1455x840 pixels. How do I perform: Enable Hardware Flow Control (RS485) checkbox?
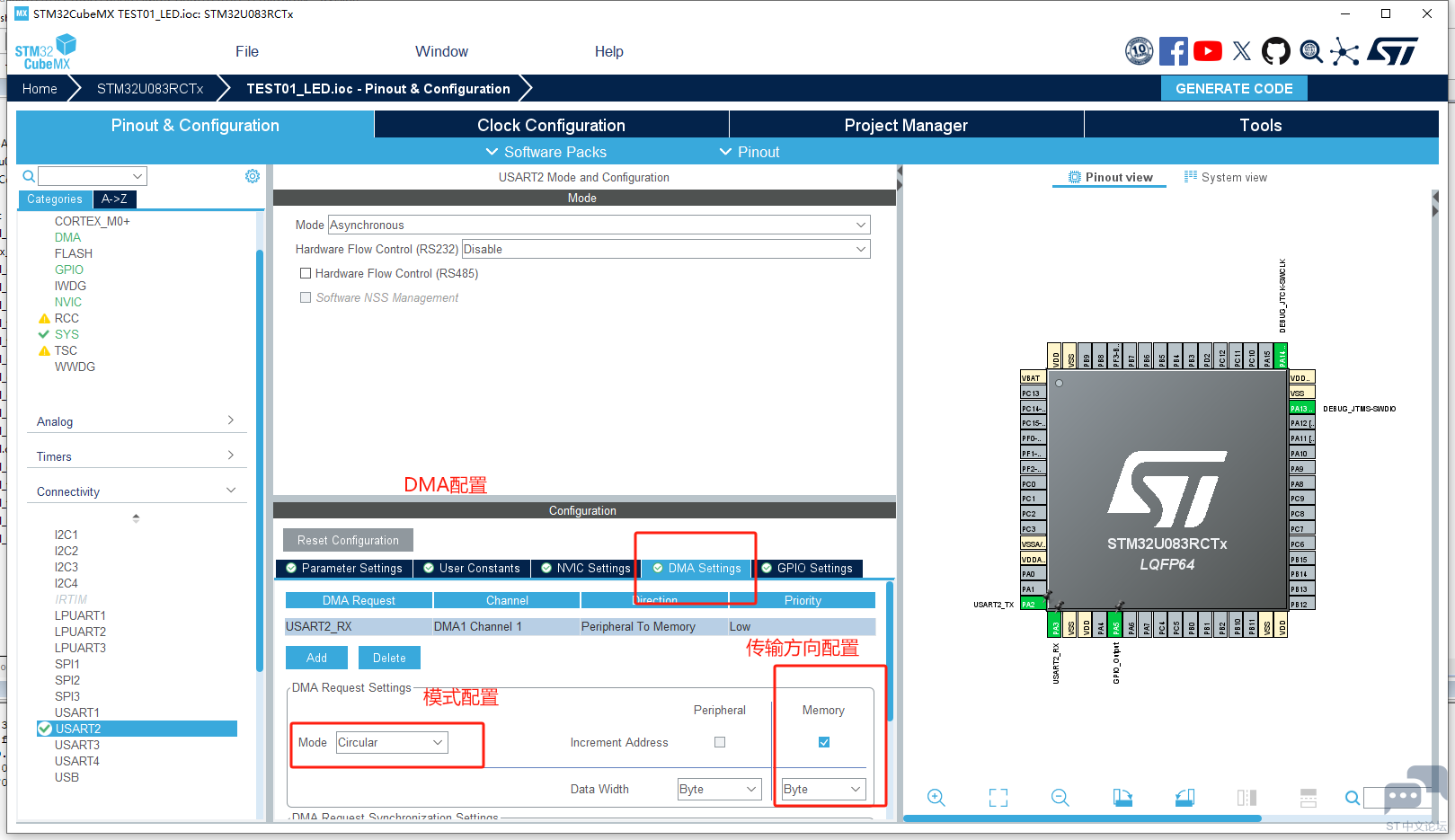click(x=306, y=273)
